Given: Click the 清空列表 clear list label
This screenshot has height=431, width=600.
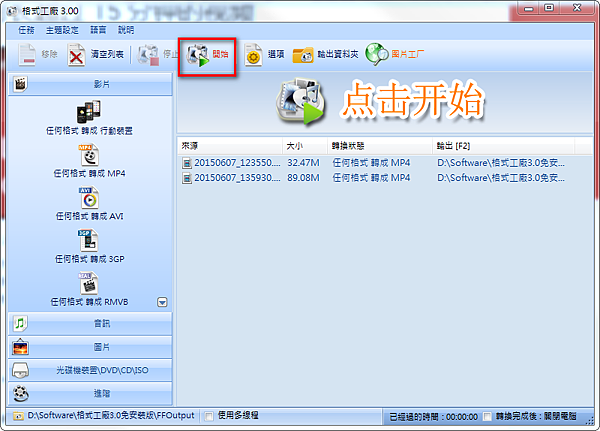Looking at the screenshot, I should click(x=107, y=54).
